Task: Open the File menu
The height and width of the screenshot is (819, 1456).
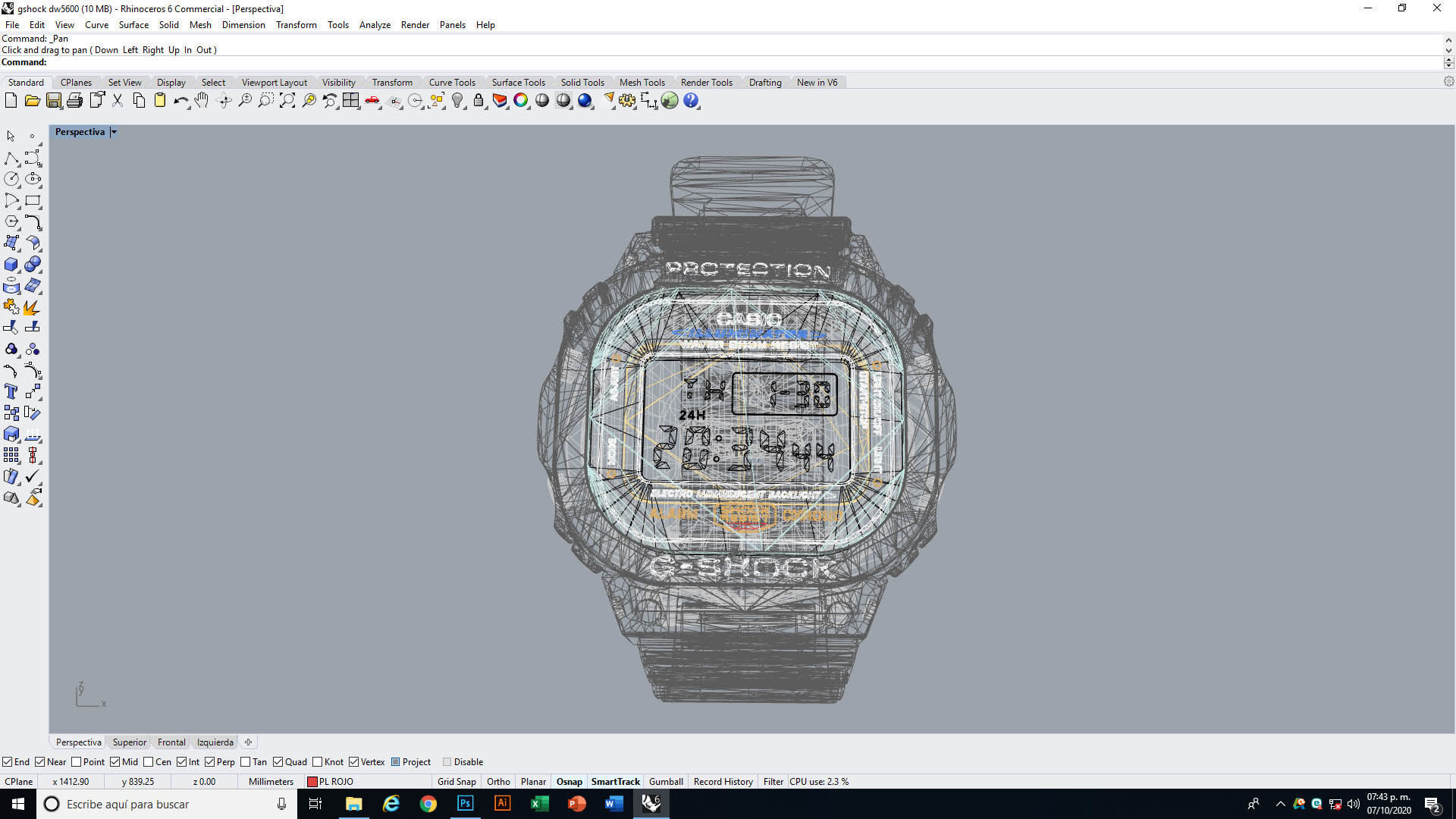Action: (12, 25)
